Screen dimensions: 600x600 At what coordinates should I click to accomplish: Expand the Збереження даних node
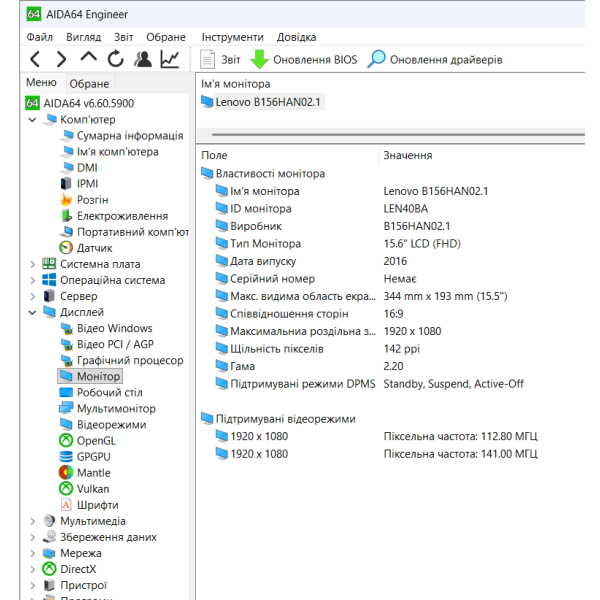click(x=33, y=537)
